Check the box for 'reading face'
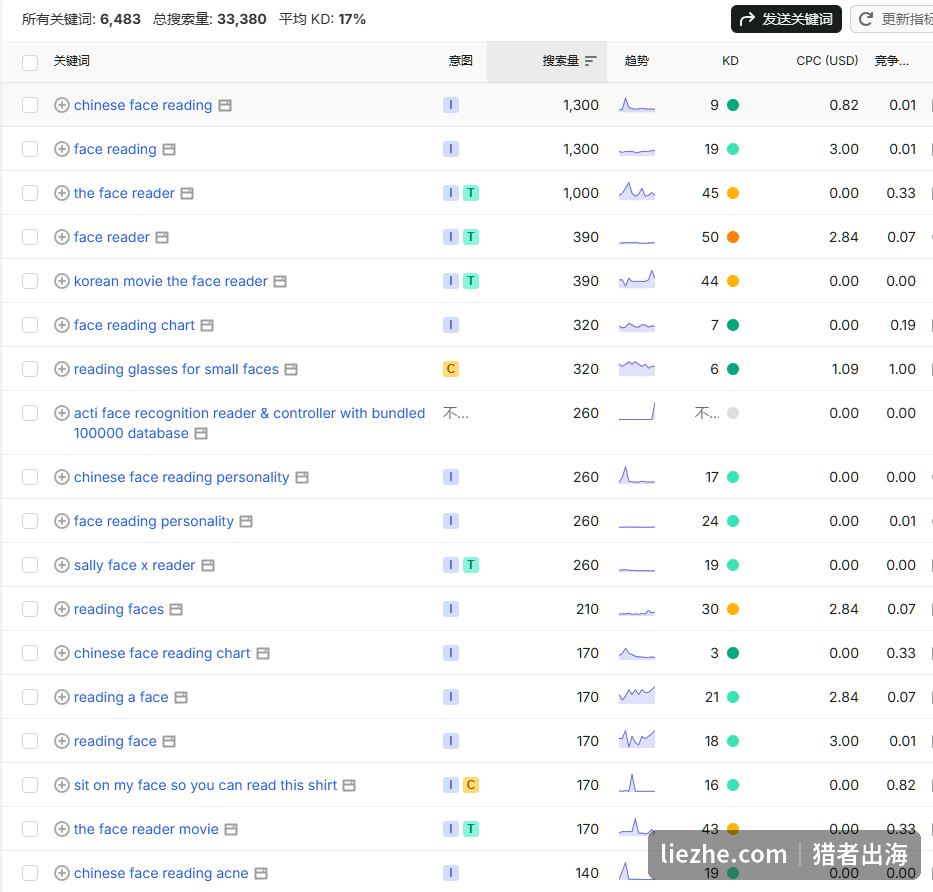933x892 pixels. pyautogui.click(x=30, y=741)
